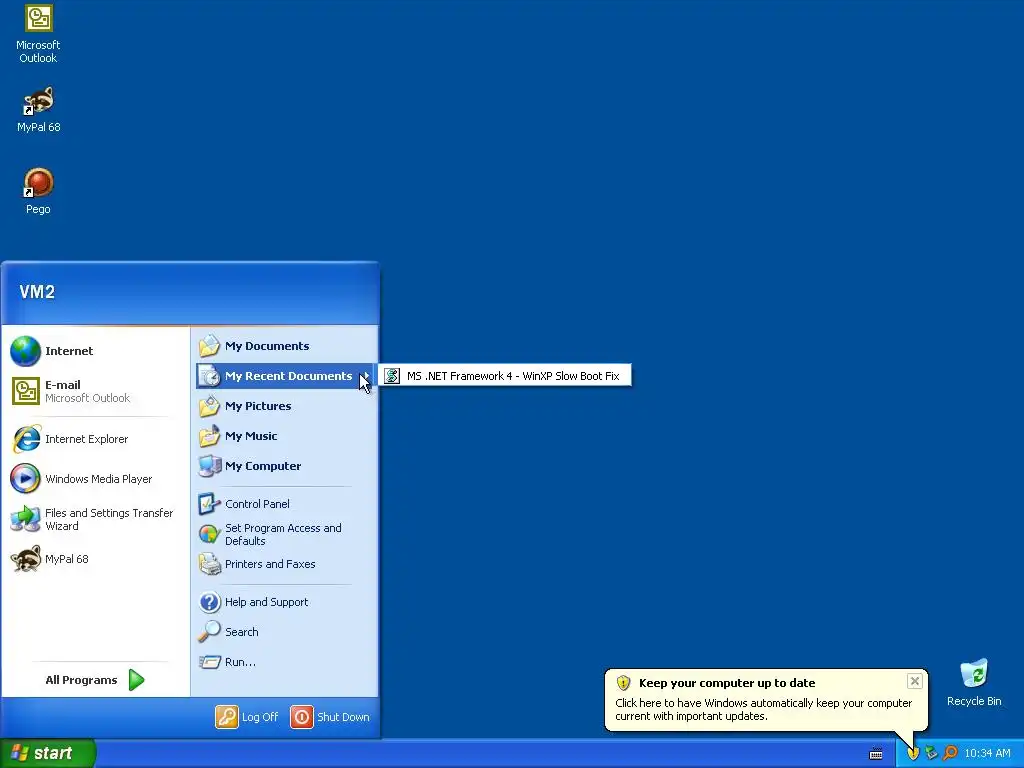Close the update notification balloon
Image resolution: width=1024 pixels, height=768 pixels.
coord(915,681)
